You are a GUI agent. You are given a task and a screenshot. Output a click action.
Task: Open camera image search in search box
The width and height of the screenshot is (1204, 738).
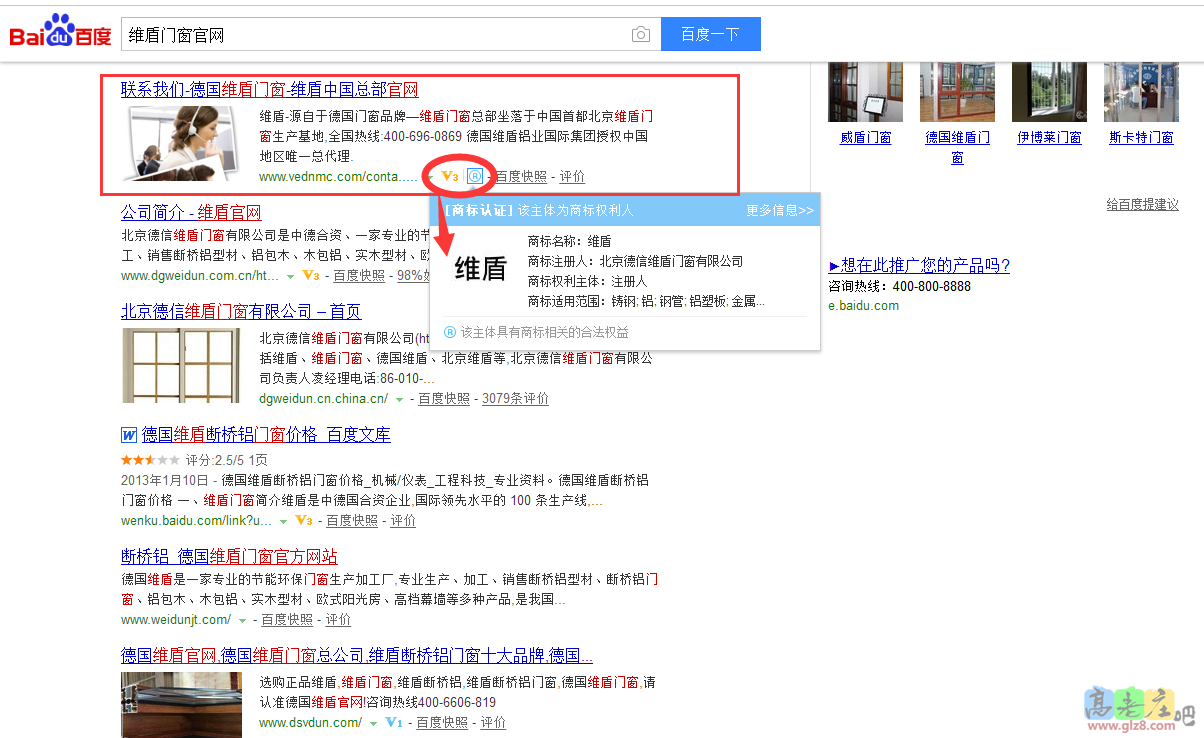click(641, 35)
